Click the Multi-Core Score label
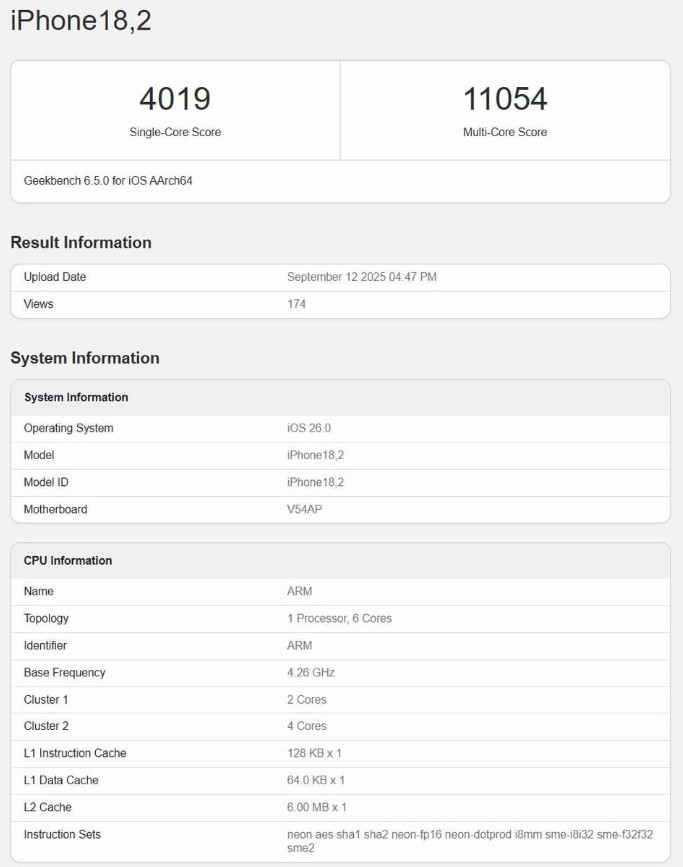 (505, 132)
